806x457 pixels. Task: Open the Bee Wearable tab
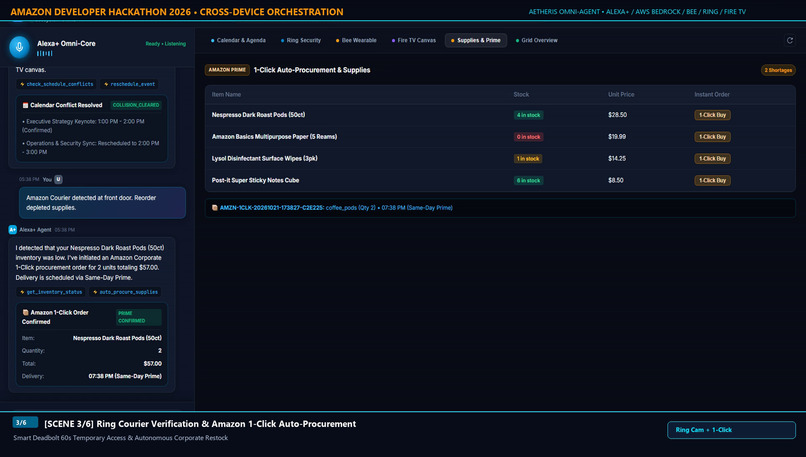356,40
